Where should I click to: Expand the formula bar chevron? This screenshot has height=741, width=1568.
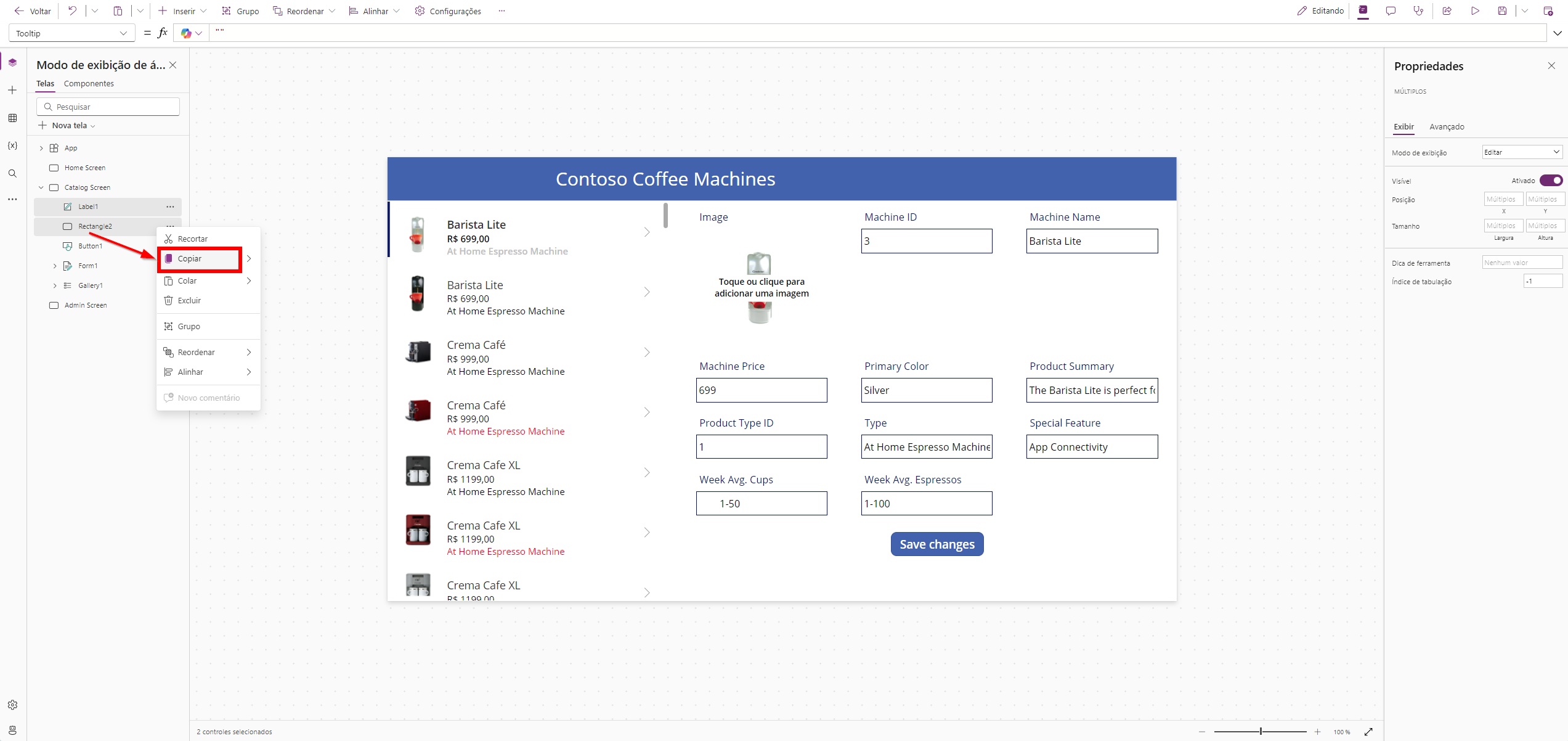pyautogui.click(x=1557, y=33)
